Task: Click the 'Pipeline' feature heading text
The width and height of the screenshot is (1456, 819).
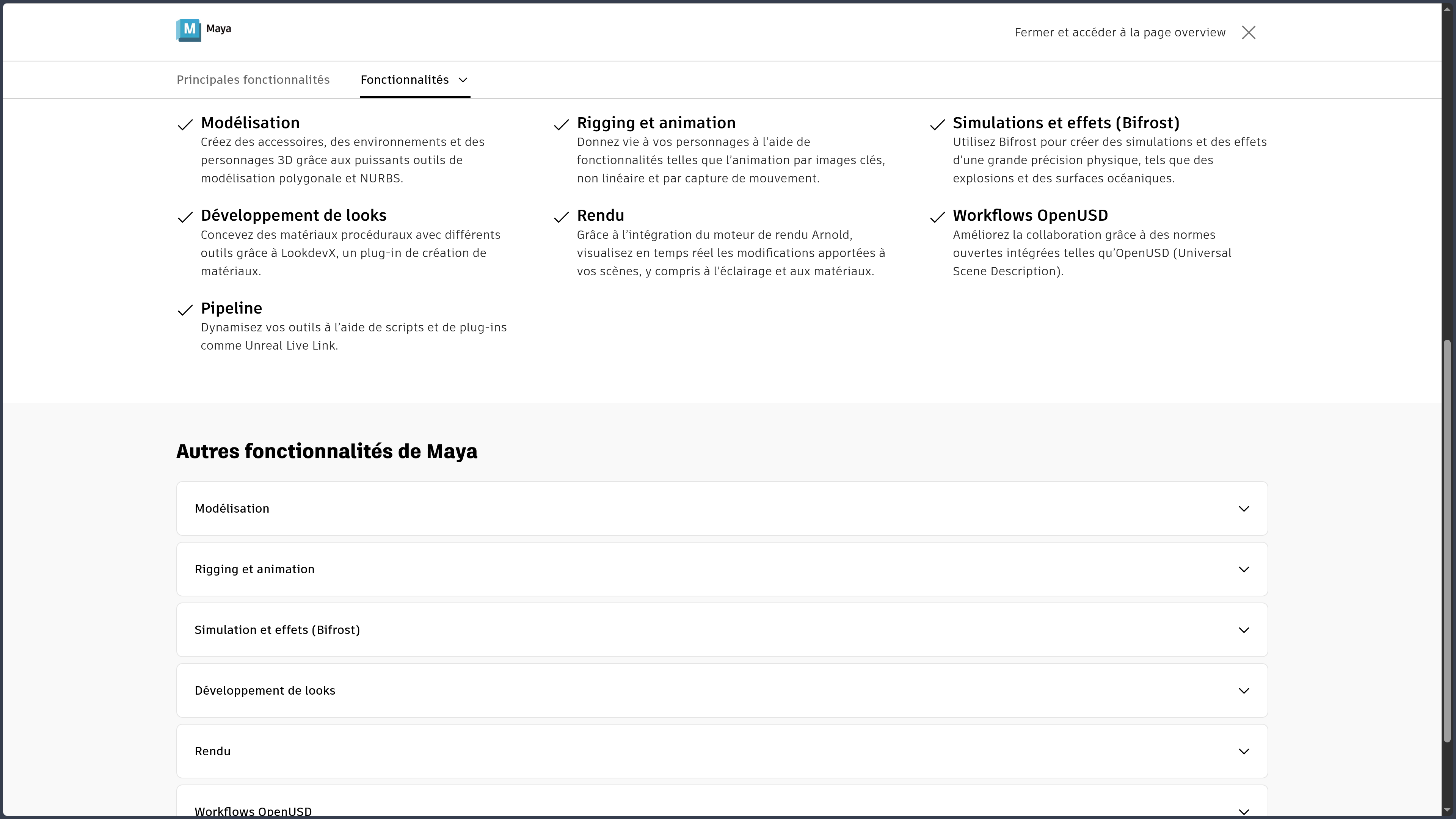Action: tap(231, 308)
